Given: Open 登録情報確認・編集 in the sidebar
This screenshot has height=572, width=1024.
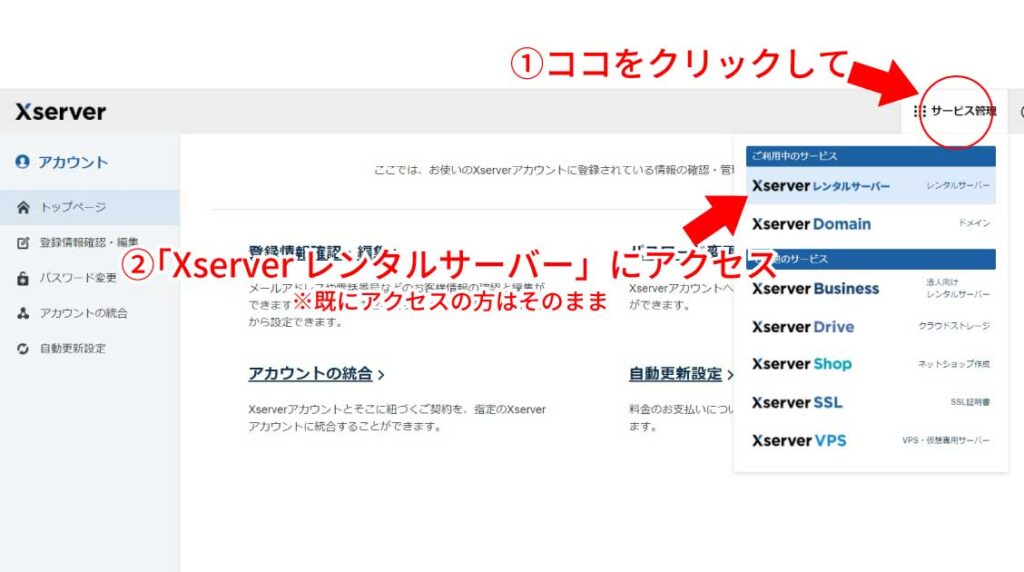Looking at the screenshot, I should (89, 243).
